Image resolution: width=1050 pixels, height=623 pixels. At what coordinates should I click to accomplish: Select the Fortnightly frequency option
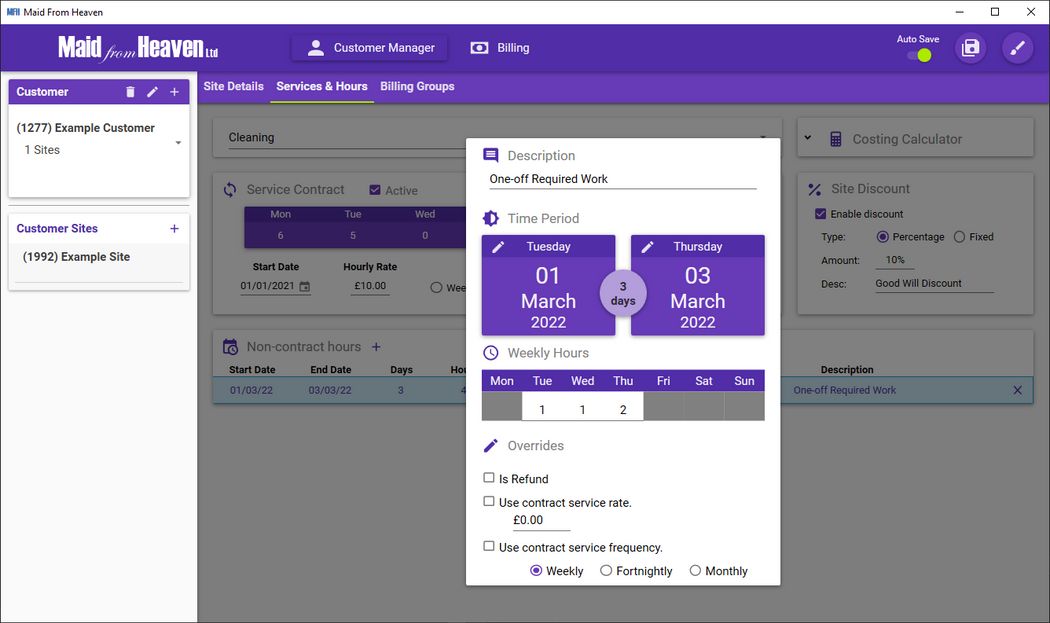tap(606, 571)
